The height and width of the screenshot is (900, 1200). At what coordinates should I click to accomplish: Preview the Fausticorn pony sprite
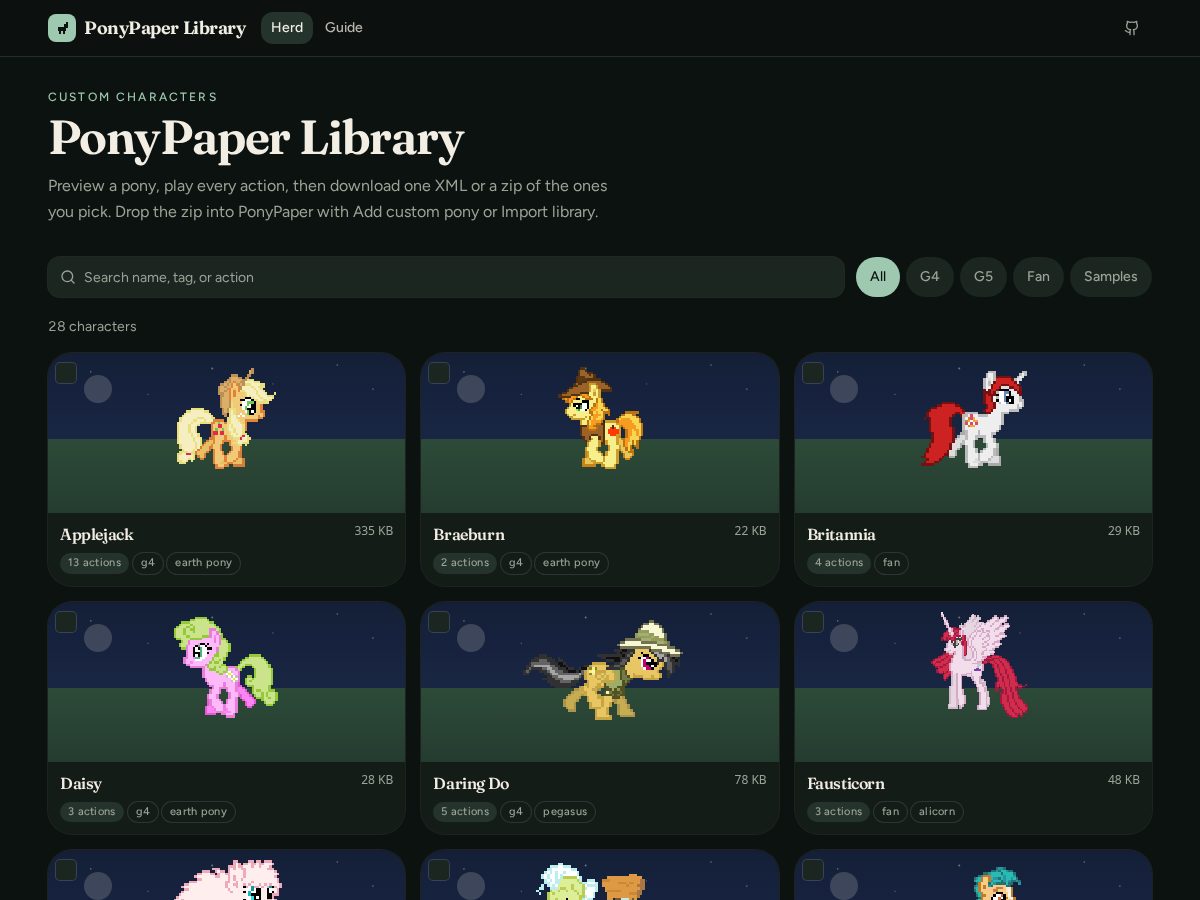click(x=978, y=665)
